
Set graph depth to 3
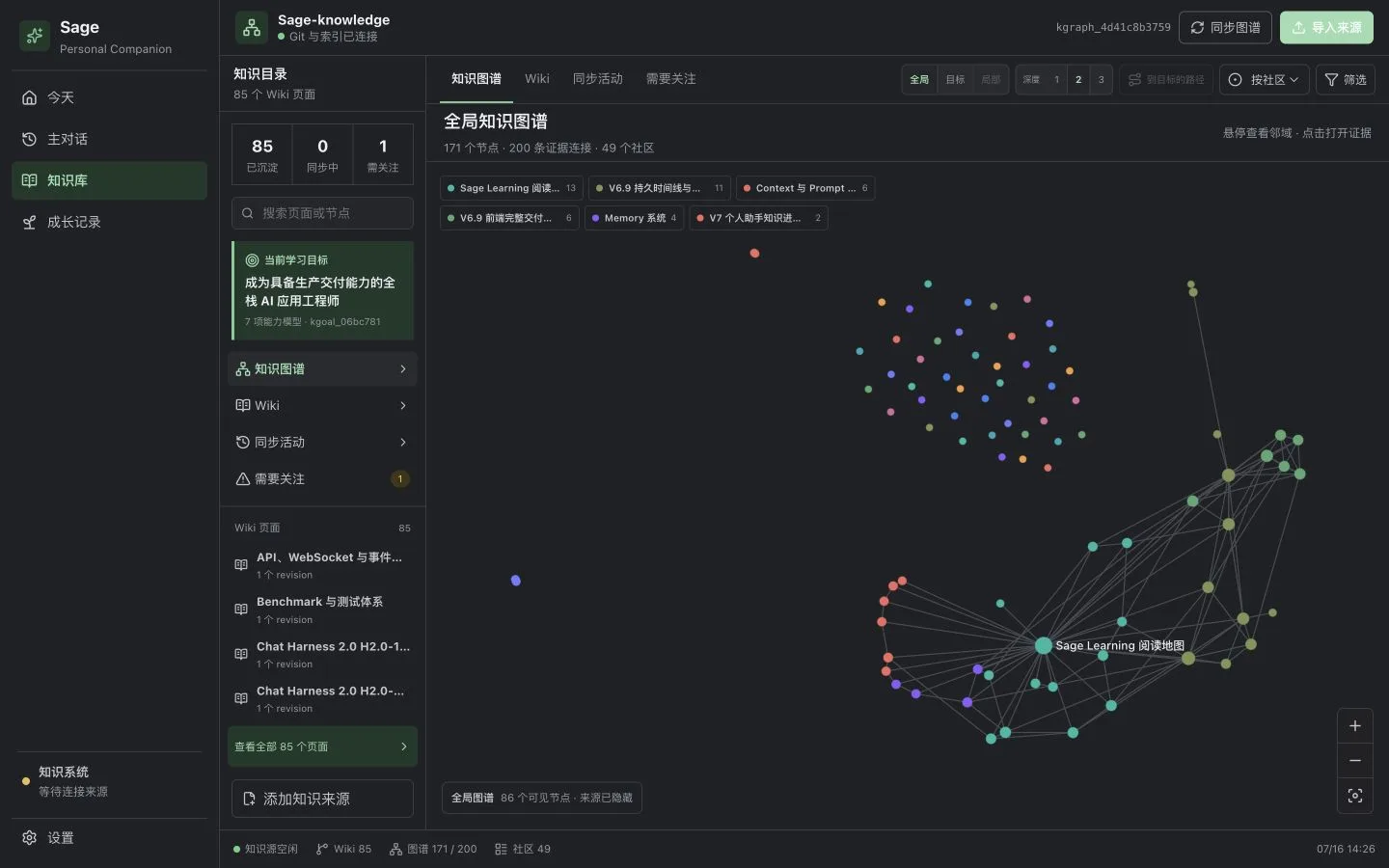pos(1101,79)
